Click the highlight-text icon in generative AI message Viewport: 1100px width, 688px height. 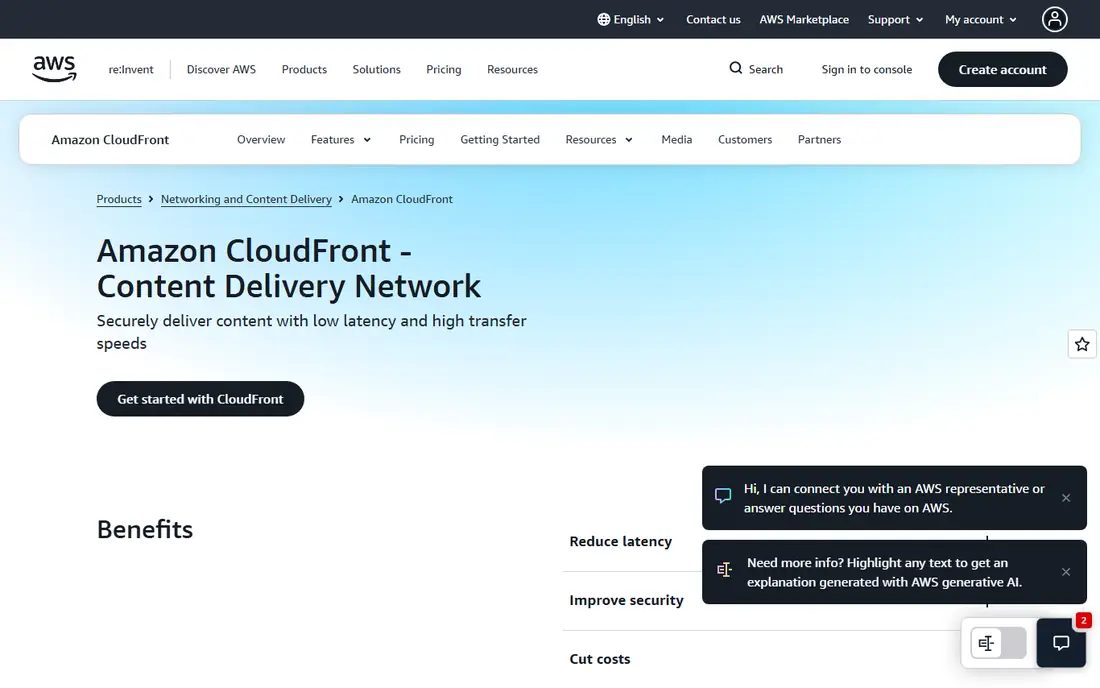coord(724,570)
